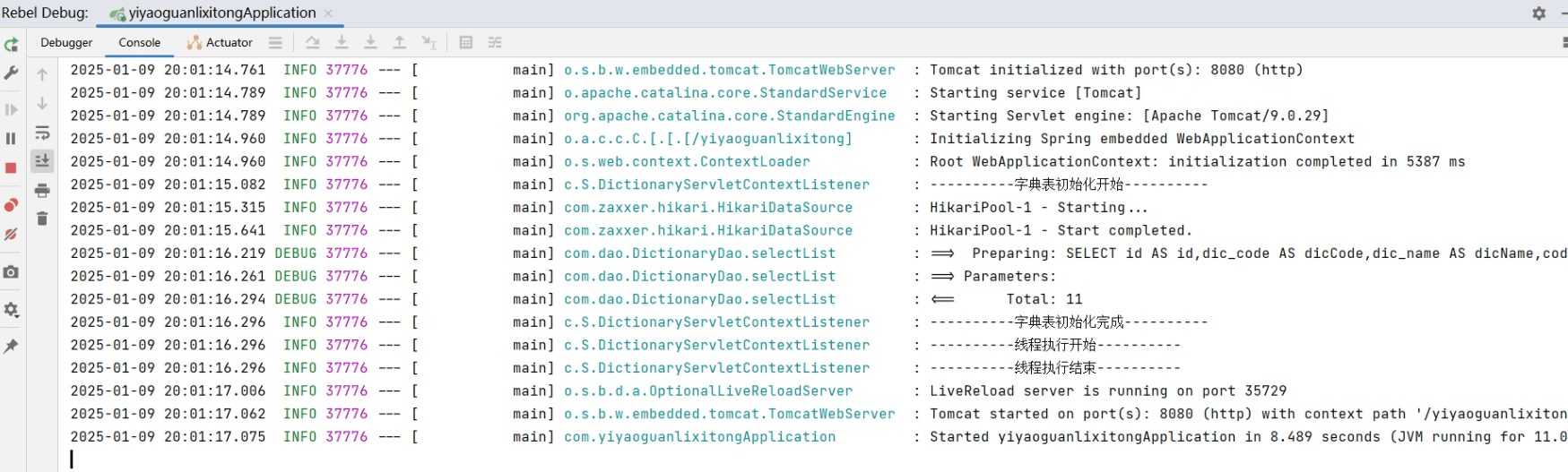Open the tool window settings gear at top right
Viewport: 1568px width, 472px height.
pos(1539,13)
